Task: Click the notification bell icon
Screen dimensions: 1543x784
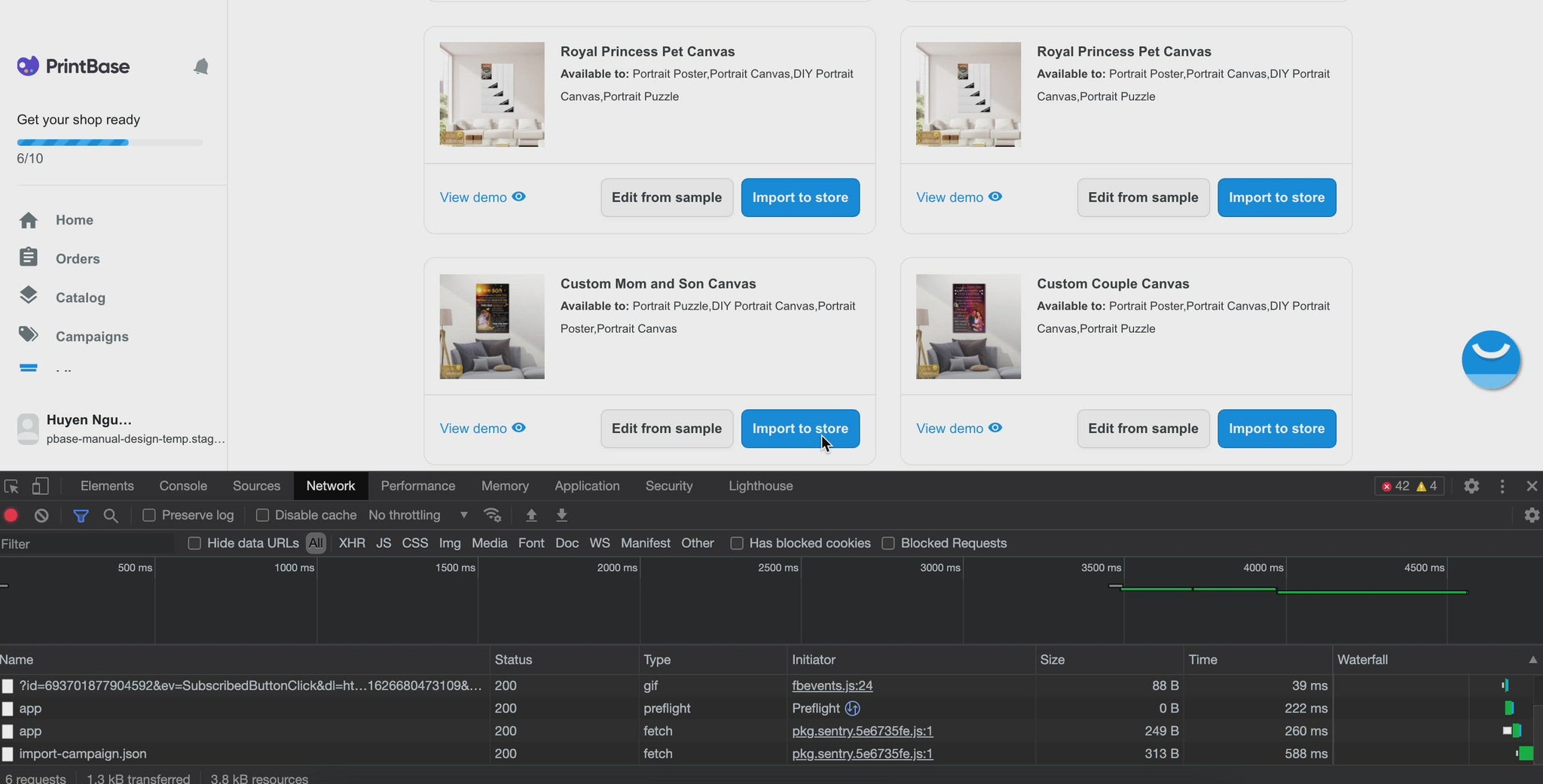Action: [200, 67]
